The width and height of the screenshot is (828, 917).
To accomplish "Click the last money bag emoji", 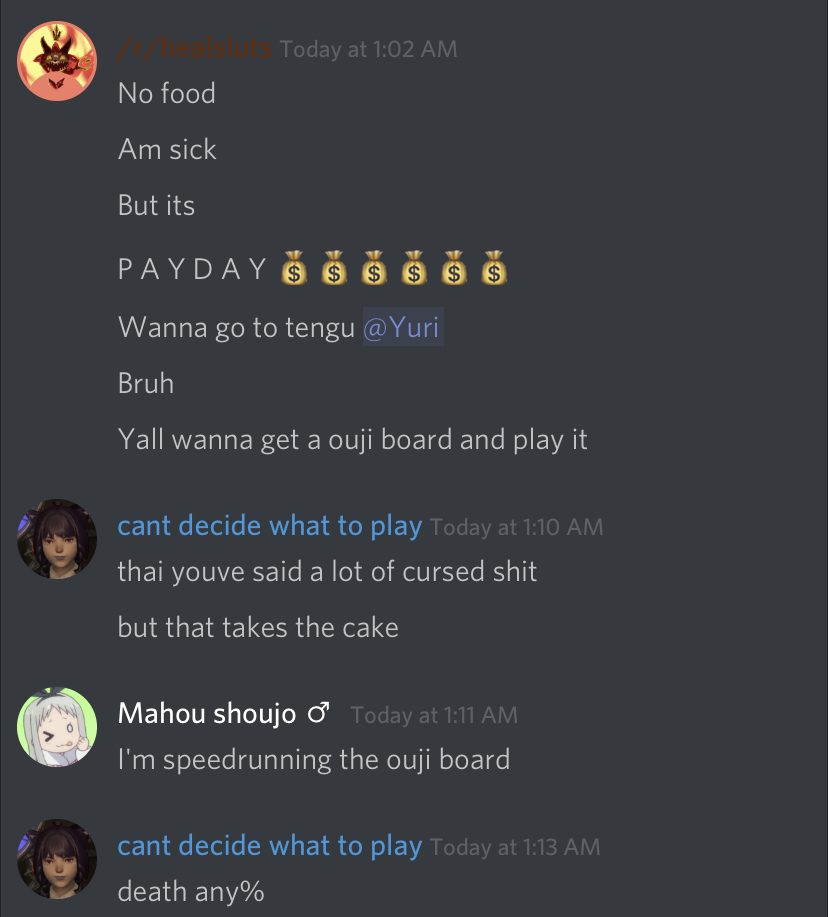I will coord(494,268).
